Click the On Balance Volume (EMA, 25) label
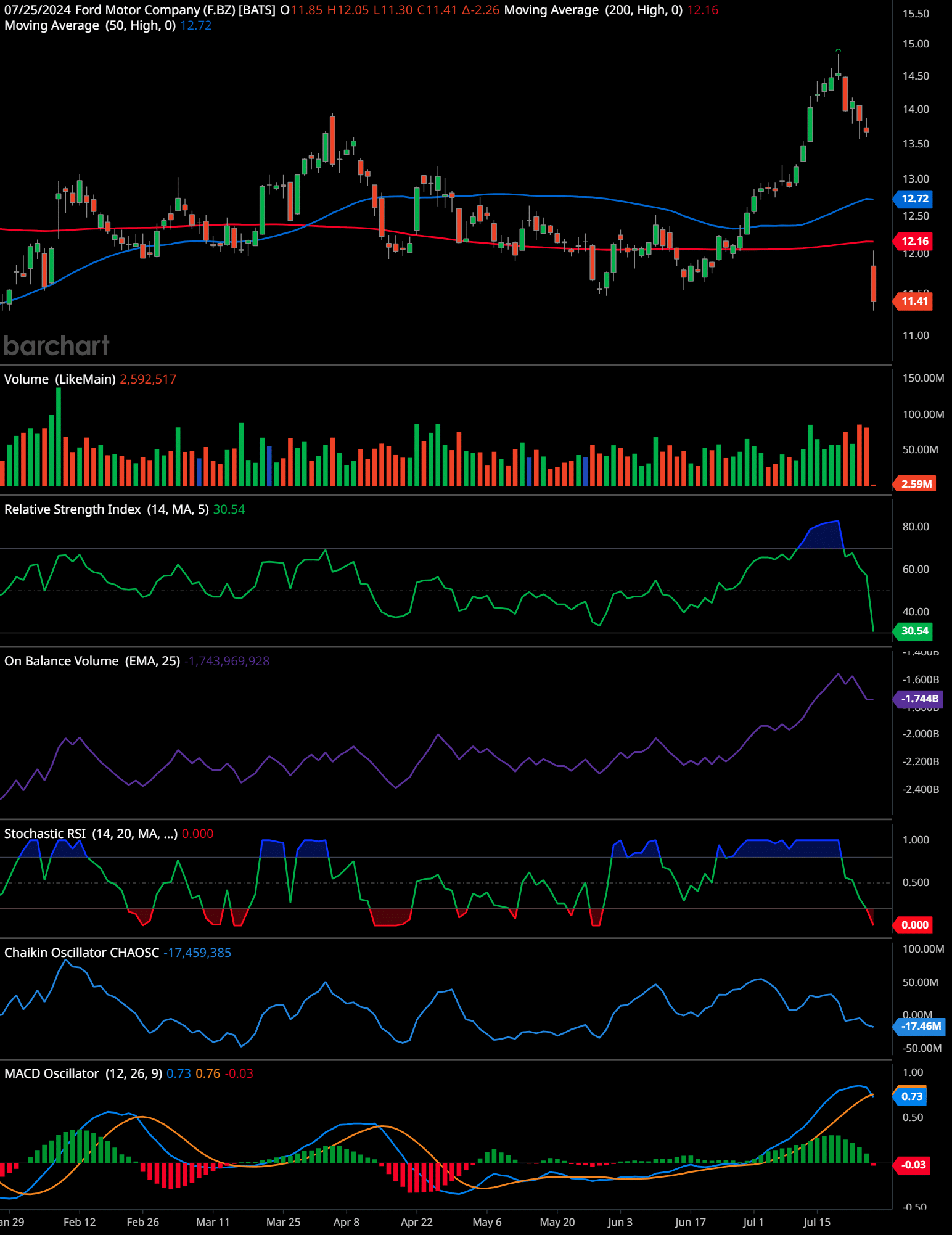This screenshot has width=952, height=1235. pyautogui.click(x=92, y=661)
